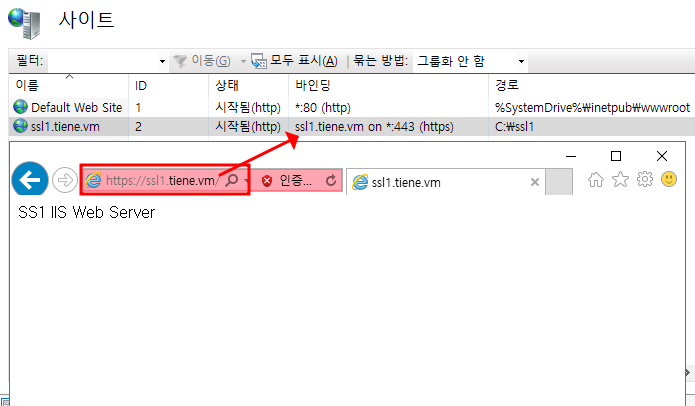The image size is (695, 406).
Task: Open browser Tools gear icon
Action: tap(644, 179)
